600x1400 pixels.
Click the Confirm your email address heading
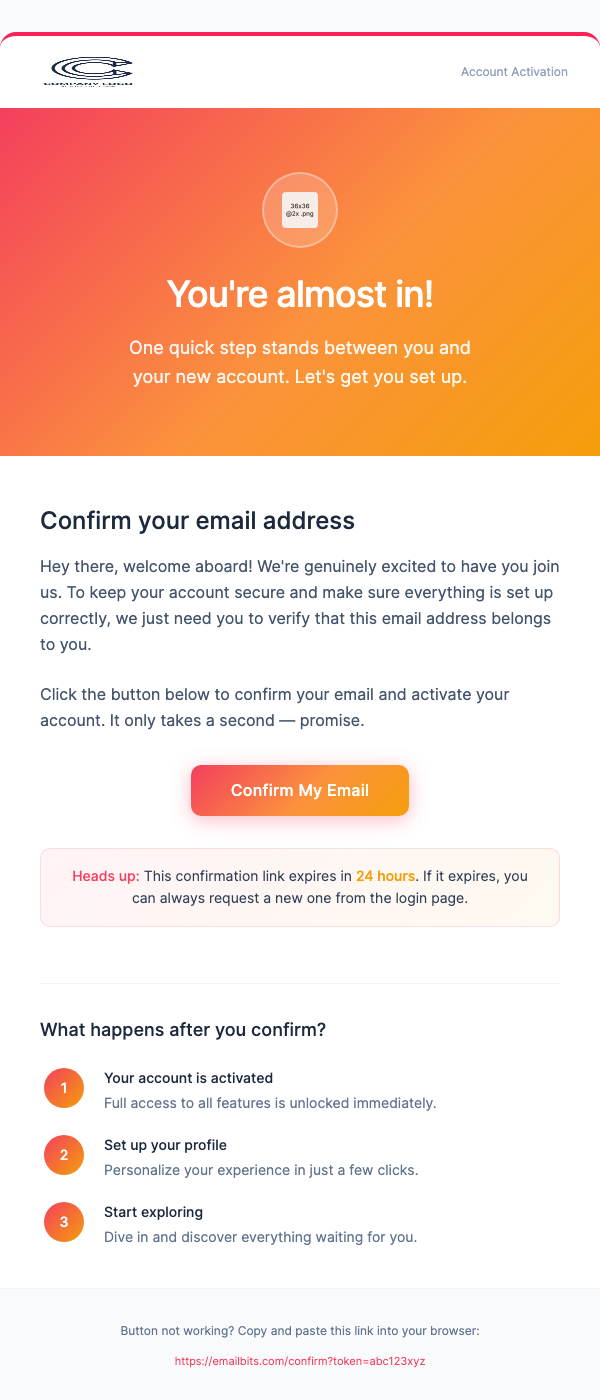(x=197, y=521)
